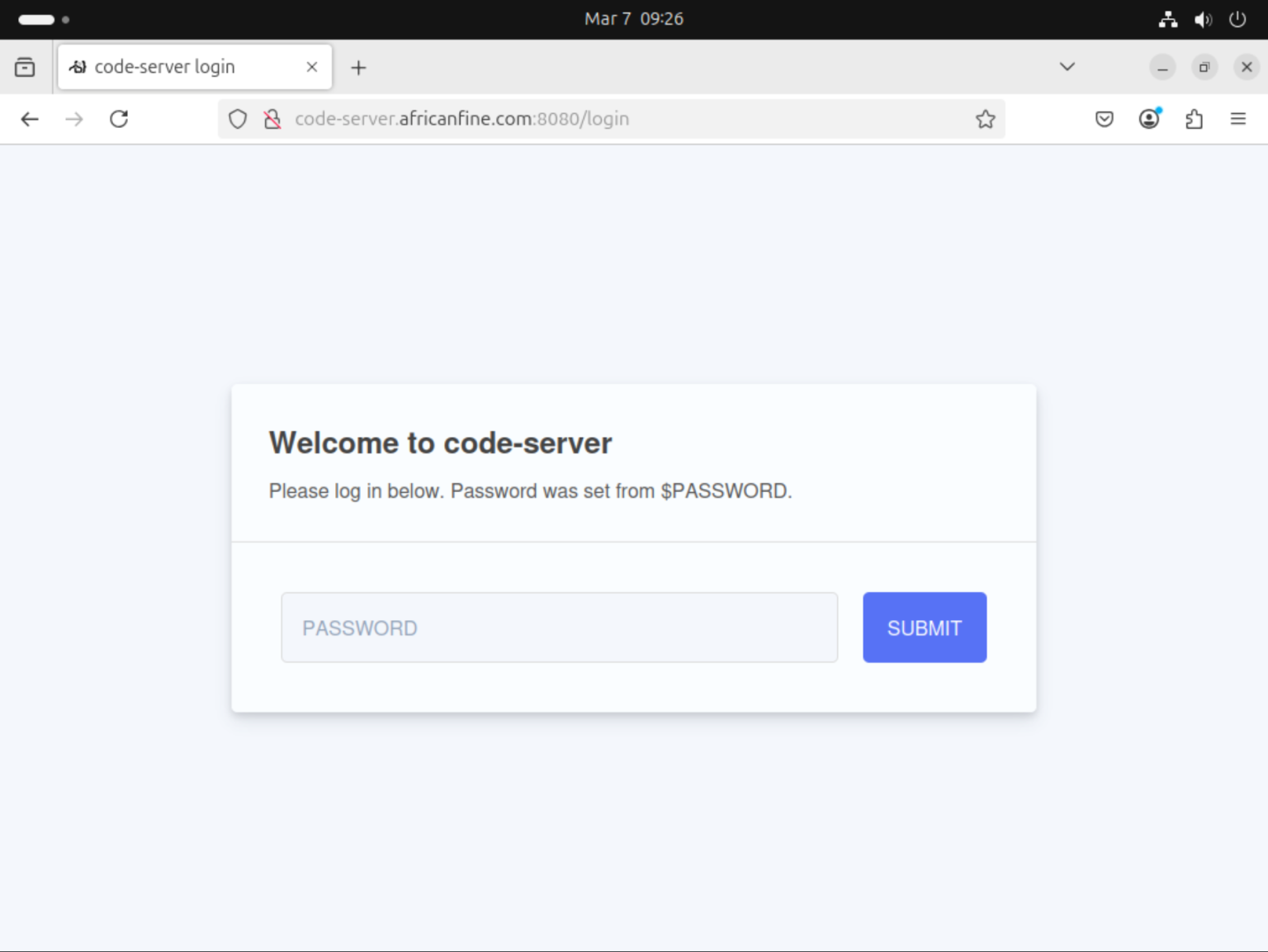
Task: Click inside the PASSWORD field
Action: [x=560, y=628]
